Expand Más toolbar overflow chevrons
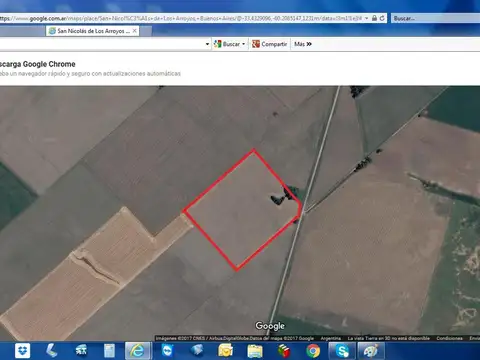480x360 pixels. (309, 44)
